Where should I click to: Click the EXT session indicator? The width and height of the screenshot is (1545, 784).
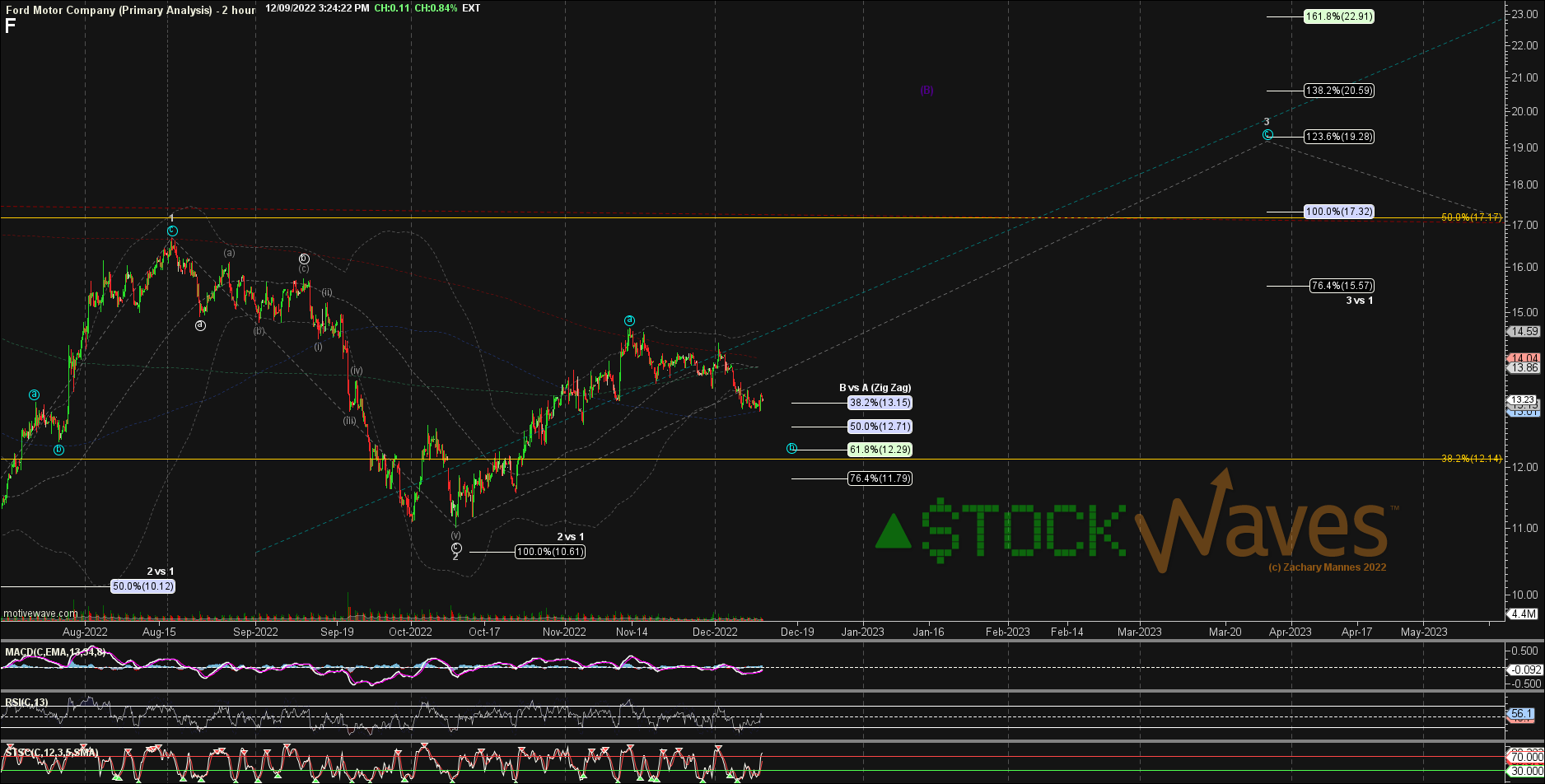(472, 8)
